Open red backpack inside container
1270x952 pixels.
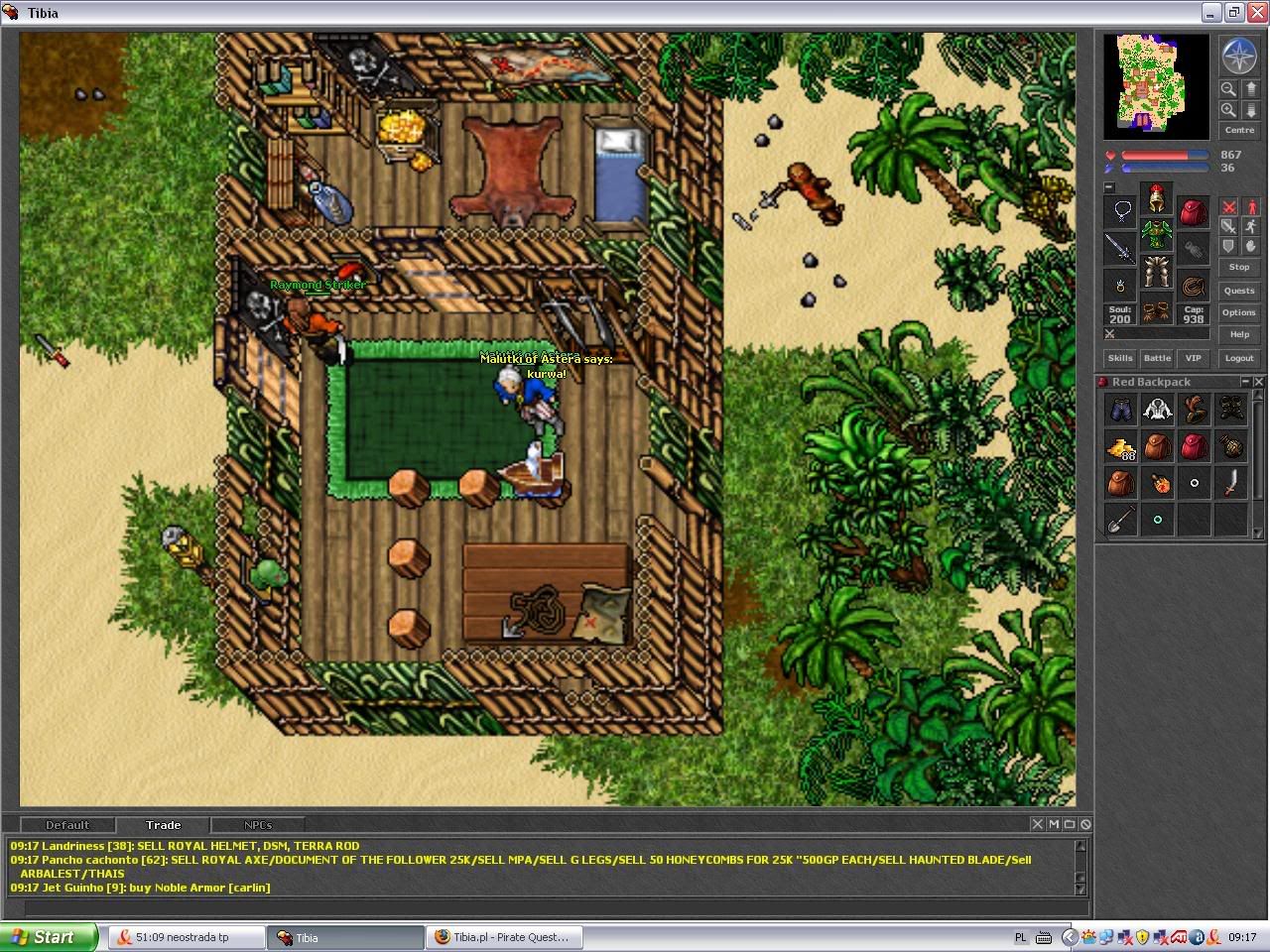tap(1195, 445)
